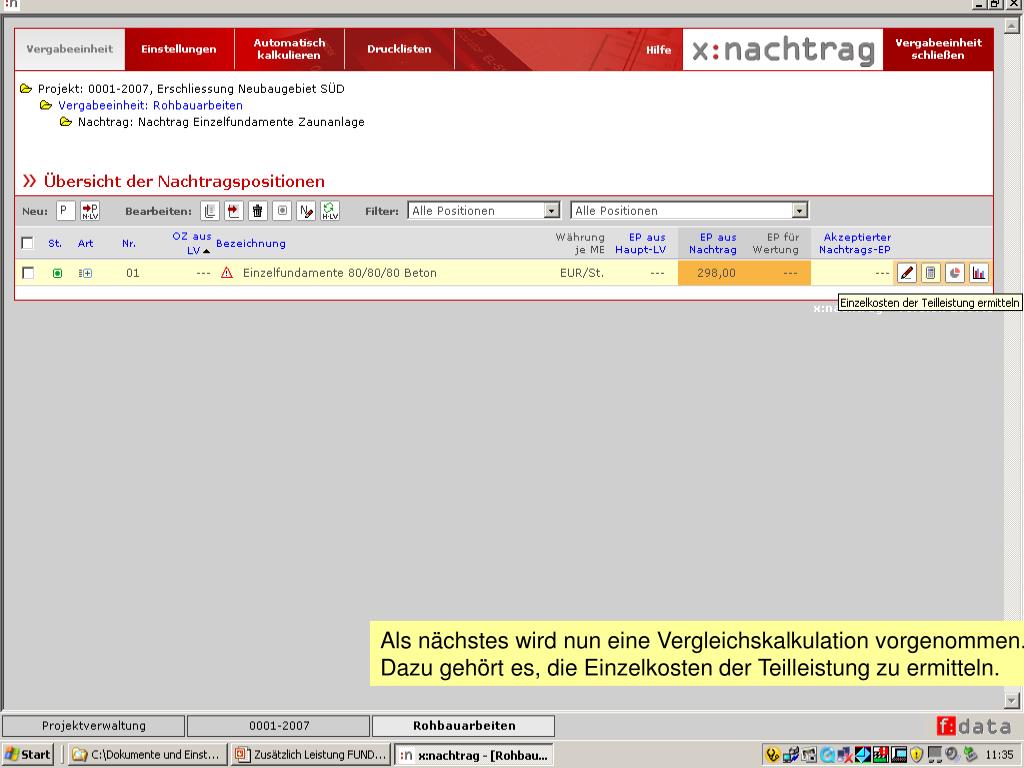Click the EUR/St. cell of position 01
The image size is (1024, 768).
582,273
